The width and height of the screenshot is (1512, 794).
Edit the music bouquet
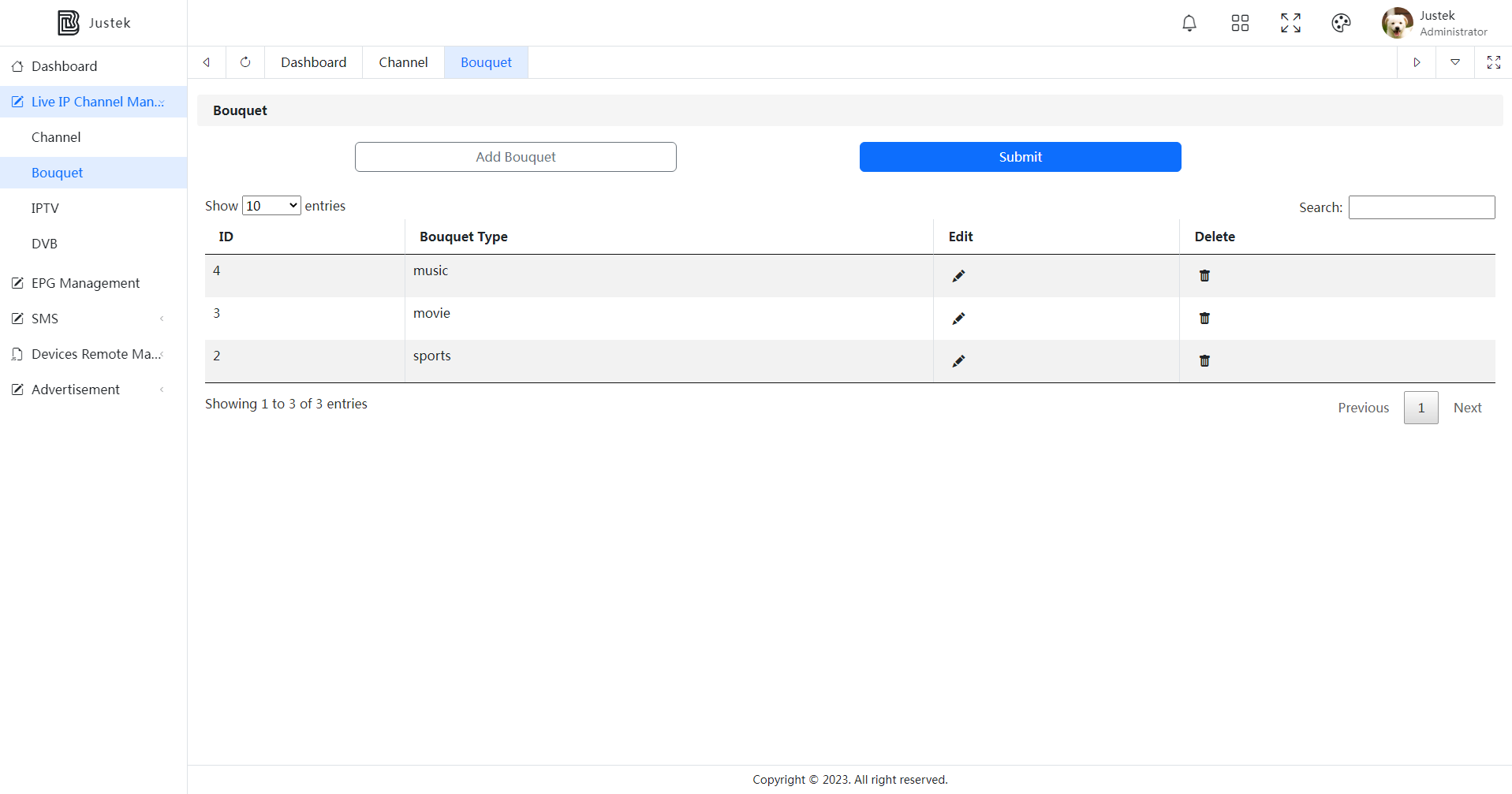point(958,276)
